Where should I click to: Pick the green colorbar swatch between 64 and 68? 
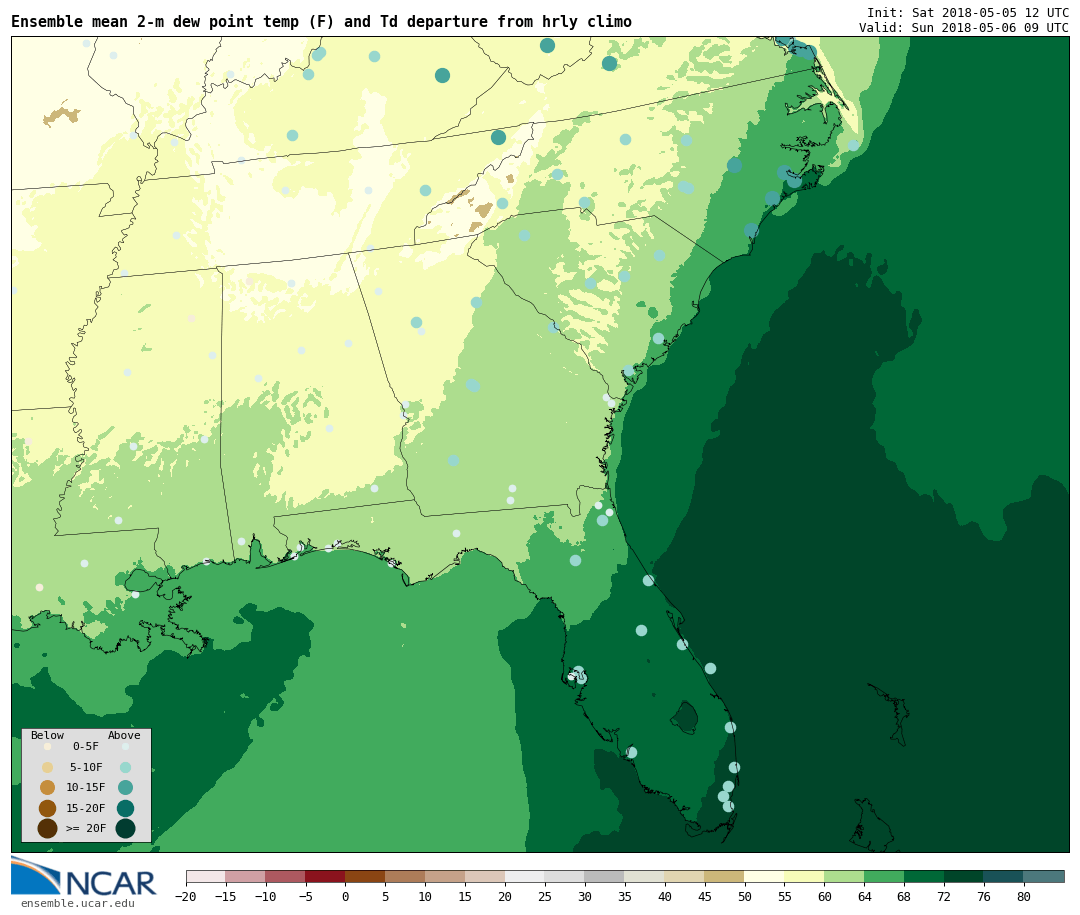(x=884, y=877)
